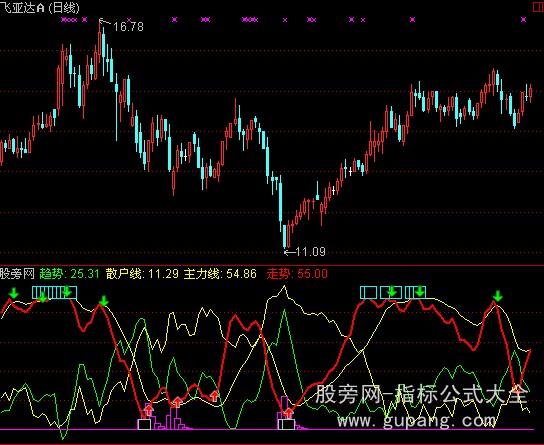The height and width of the screenshot is (445, 544).
Task: Click the 股旁网 indicator name
Action: point(17,274)
